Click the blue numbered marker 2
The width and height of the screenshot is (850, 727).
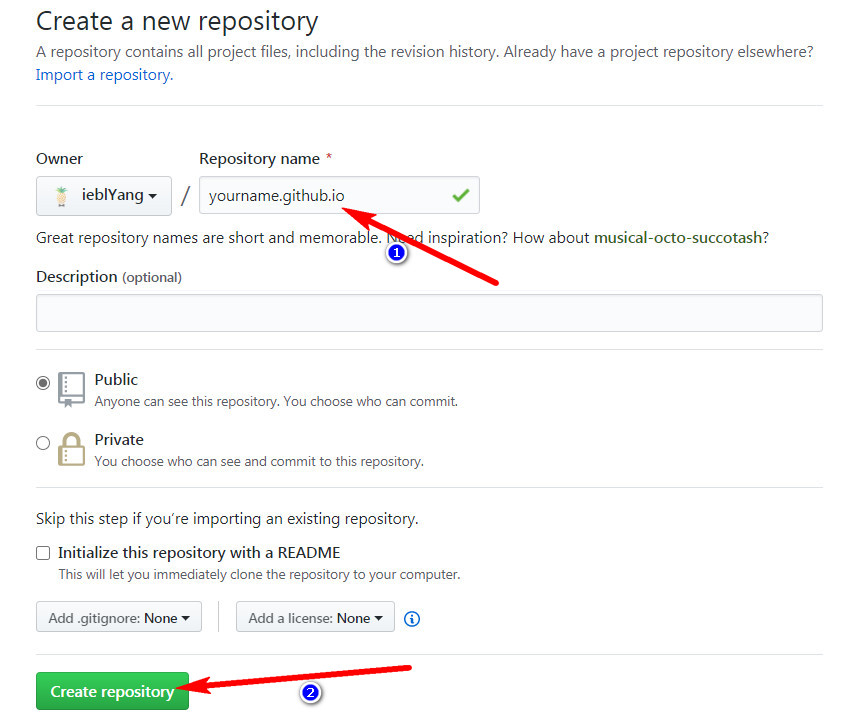311,692
